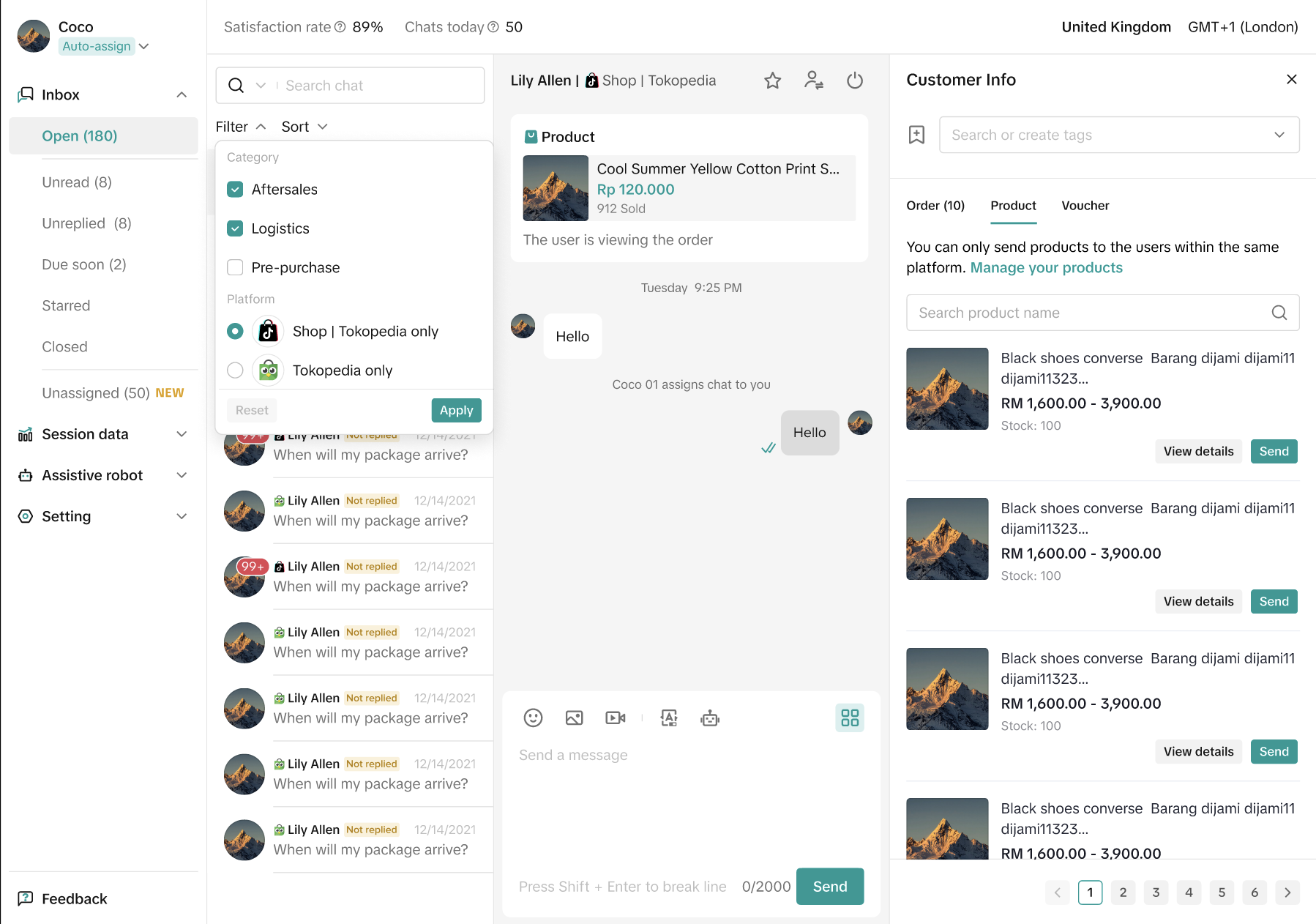Go to the next products page
The image size is (1316, 924).
pyautogui.click(x=1287, y=893)
